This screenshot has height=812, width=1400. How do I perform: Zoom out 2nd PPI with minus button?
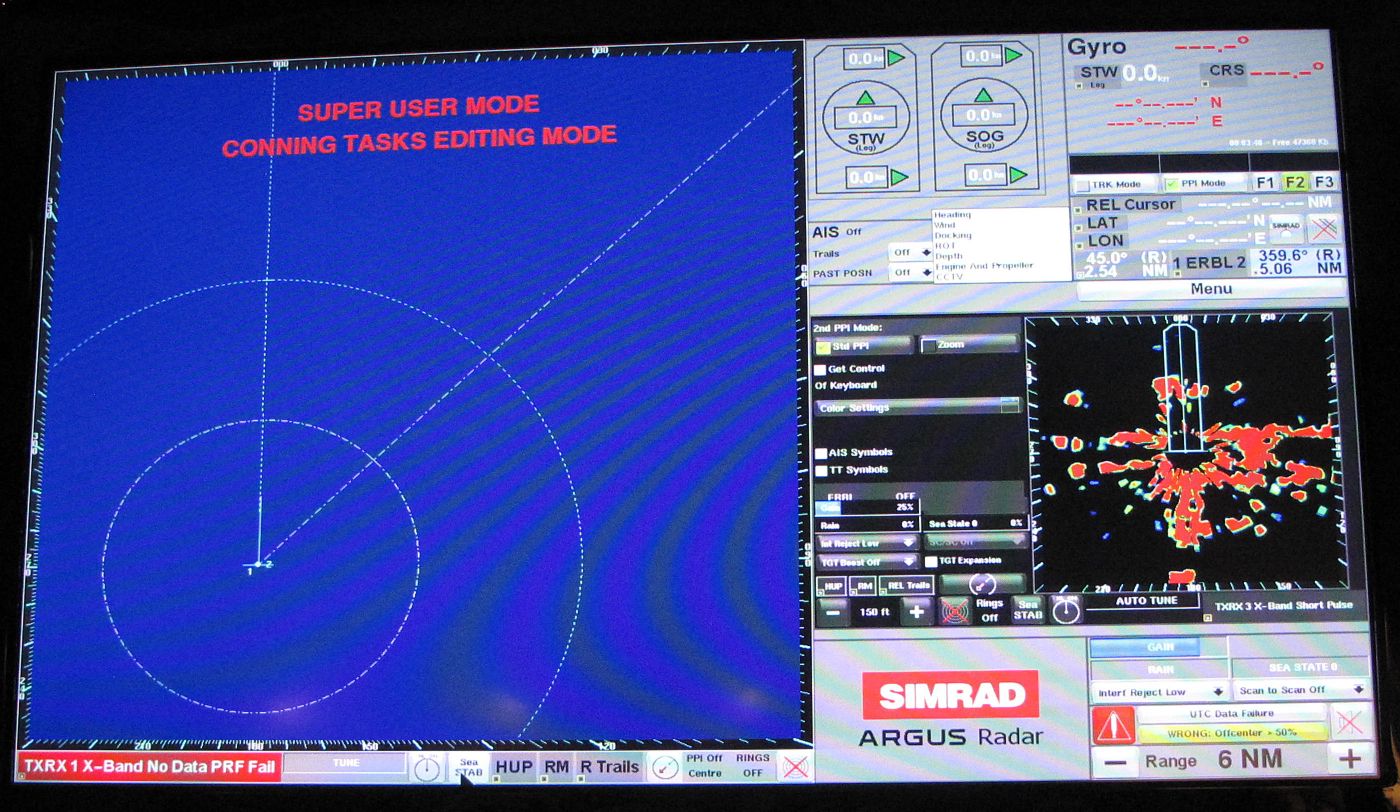833,612
